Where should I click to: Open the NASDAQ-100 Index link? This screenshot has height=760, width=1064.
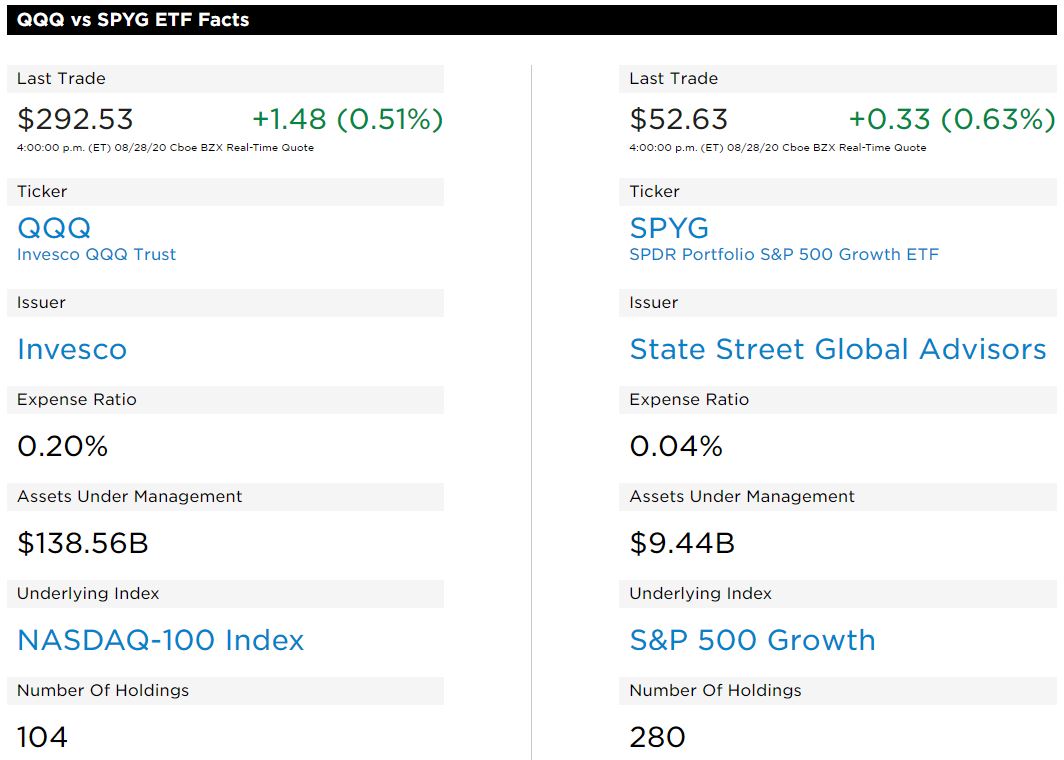pos(161,640)
